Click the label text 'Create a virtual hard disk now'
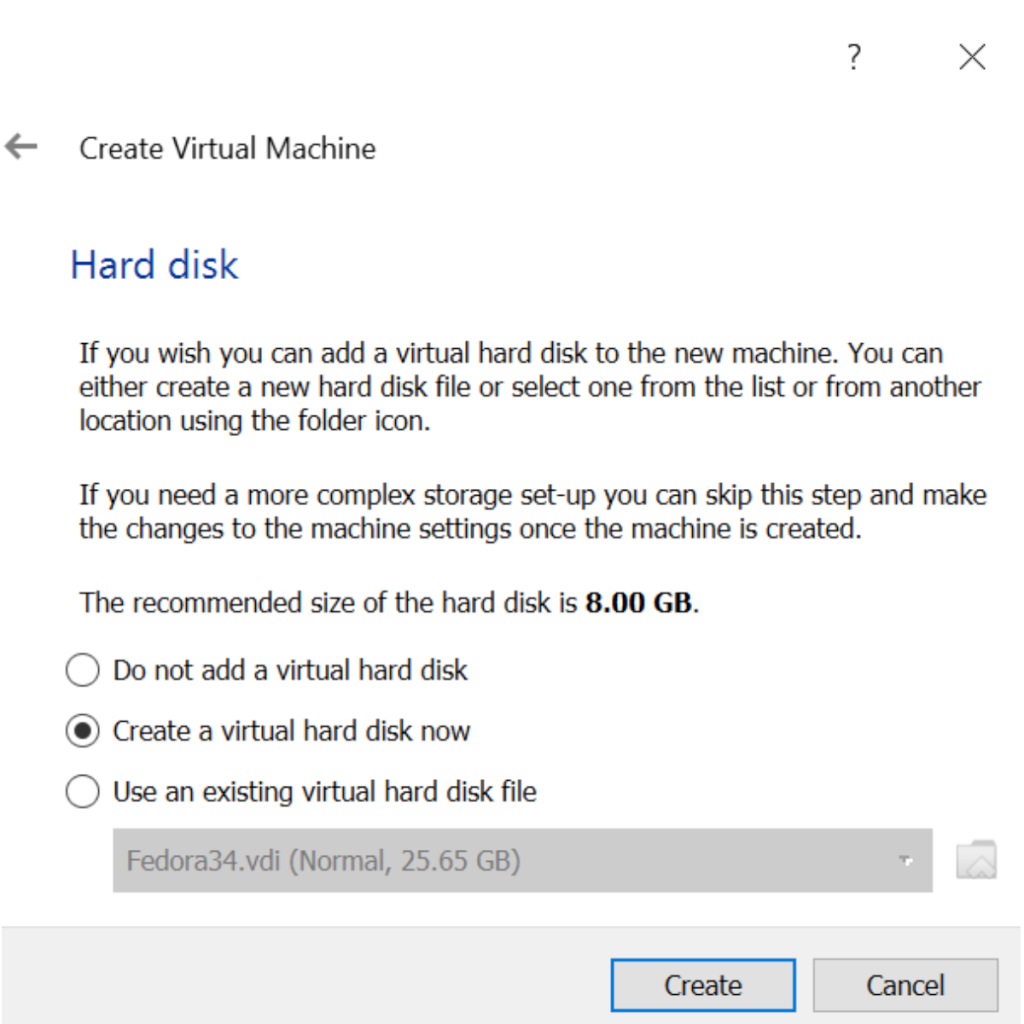1024x1024 pixels. tap(291, 731)
